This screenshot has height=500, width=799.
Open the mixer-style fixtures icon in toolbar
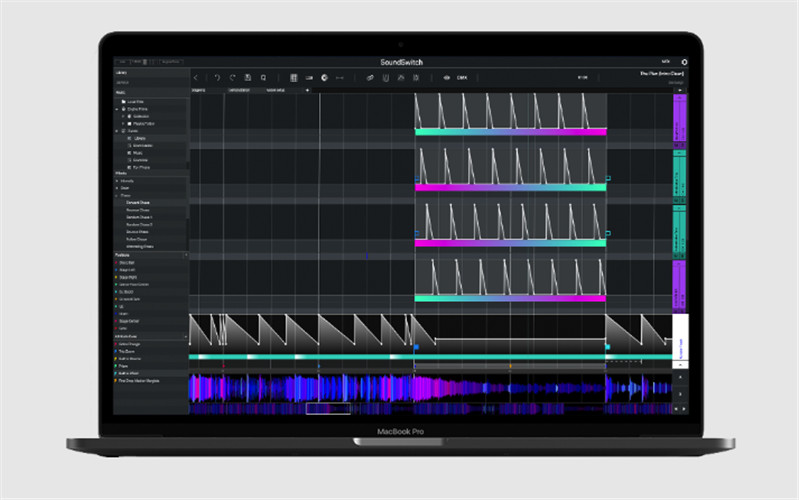294,78
